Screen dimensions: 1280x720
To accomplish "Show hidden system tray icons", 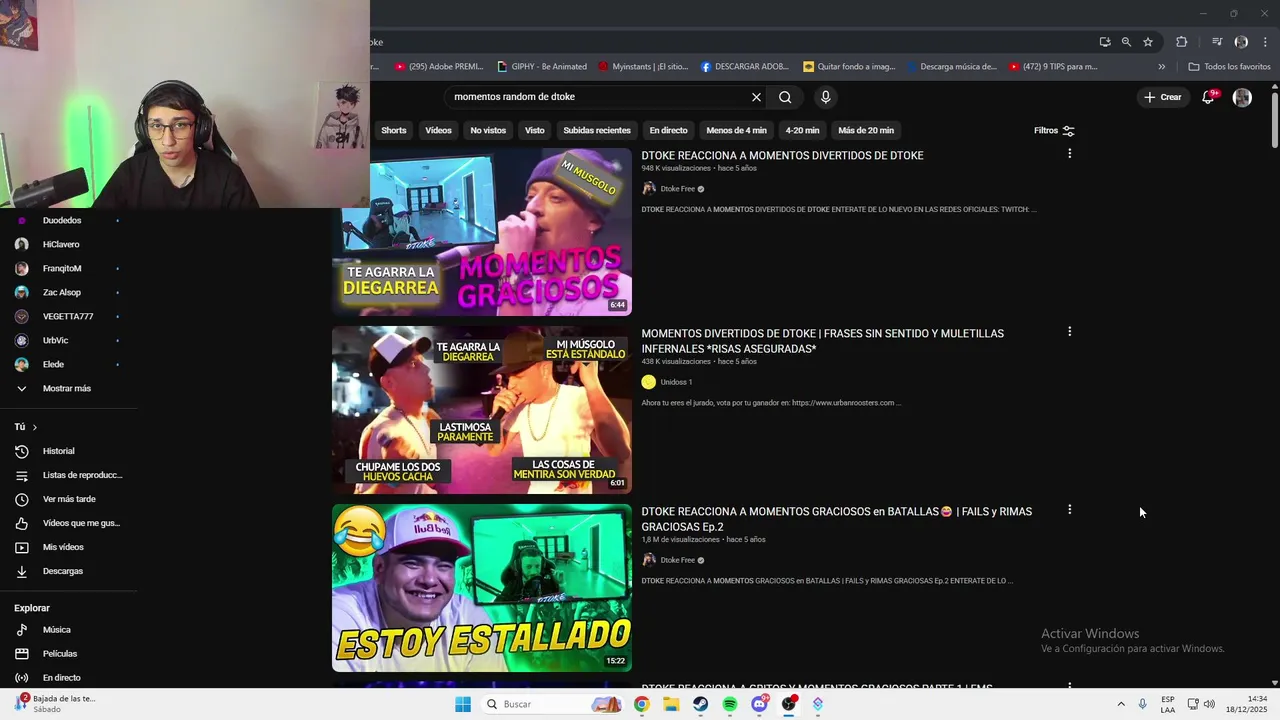I will [1121, 704].
